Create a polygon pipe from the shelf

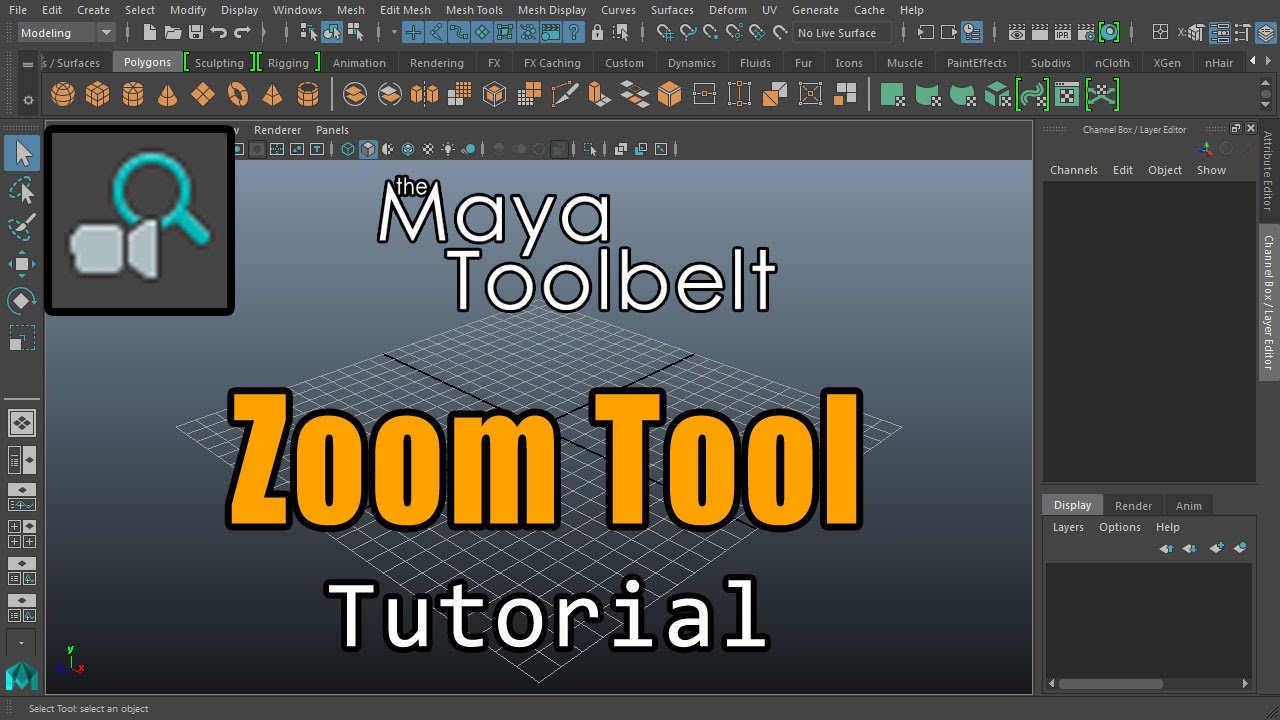pyautogui.click(x=308, y=95)
